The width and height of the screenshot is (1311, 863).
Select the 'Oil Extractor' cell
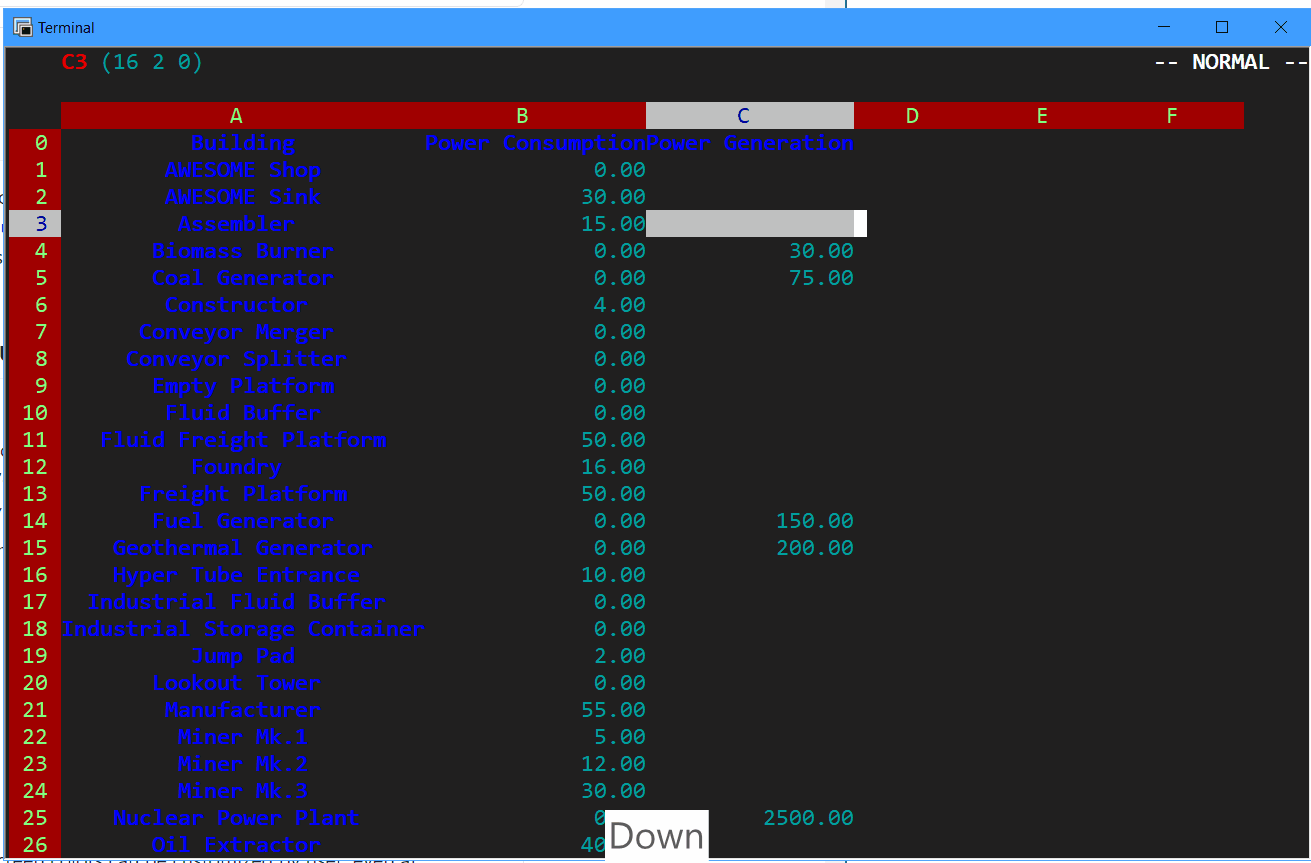[236, 845]
